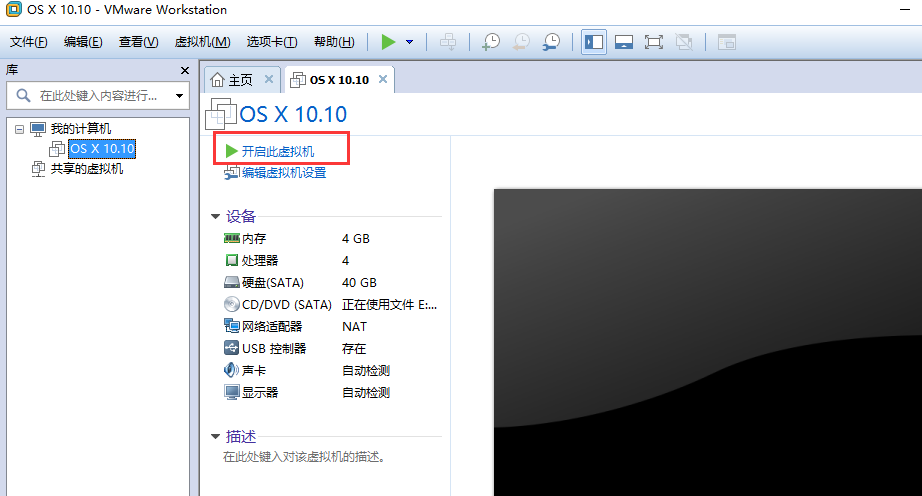Click the 声卡 sound card icon

[232, 370]
